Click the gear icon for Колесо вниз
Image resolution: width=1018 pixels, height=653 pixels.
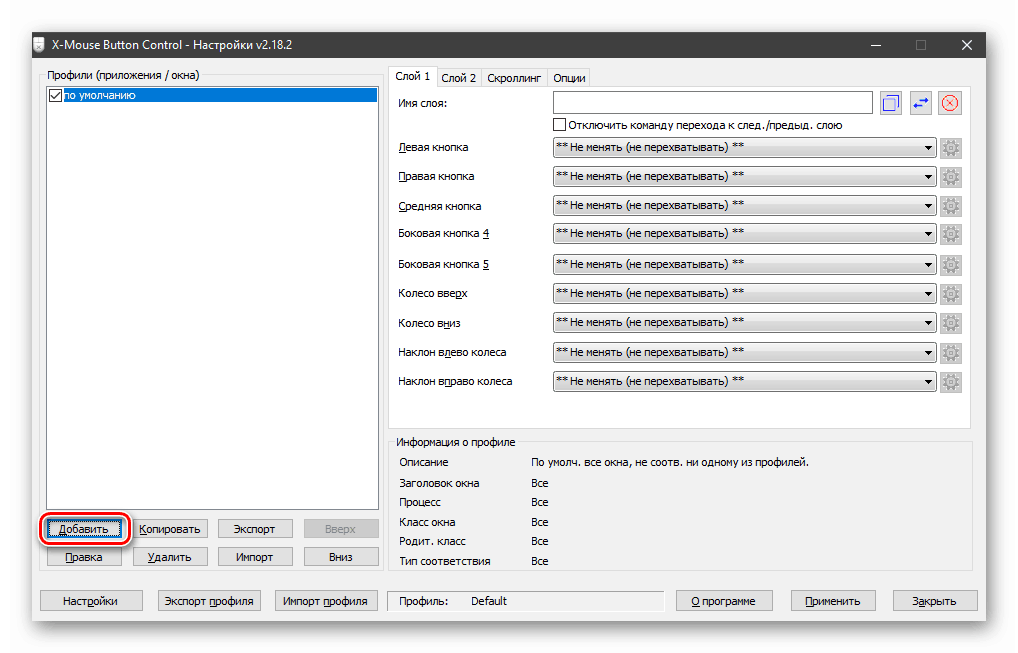950,323
